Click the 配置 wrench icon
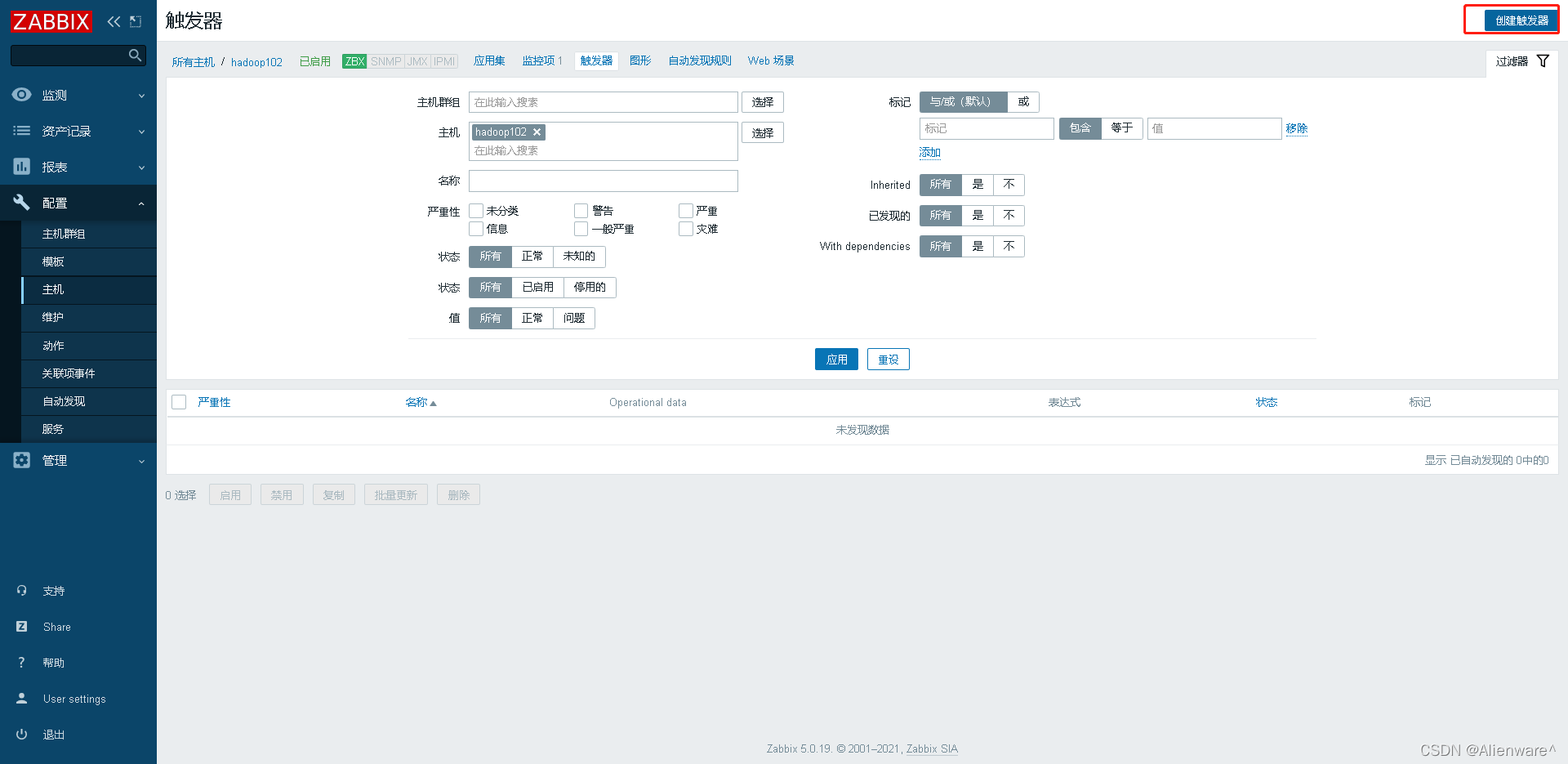 [x=22, y=203]
